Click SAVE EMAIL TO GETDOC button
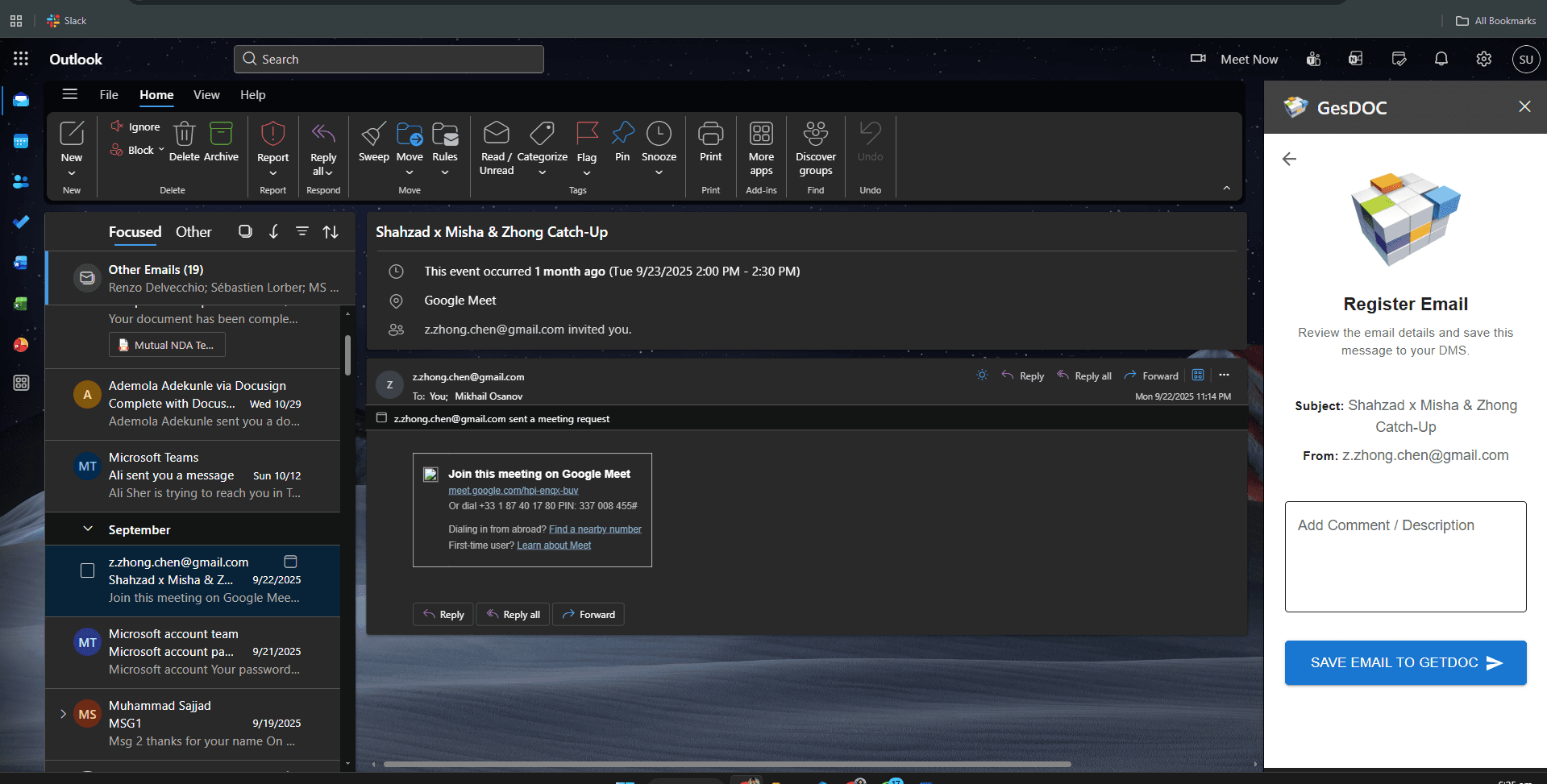Screen dimensions: 1547x784 pos(1405,662)
